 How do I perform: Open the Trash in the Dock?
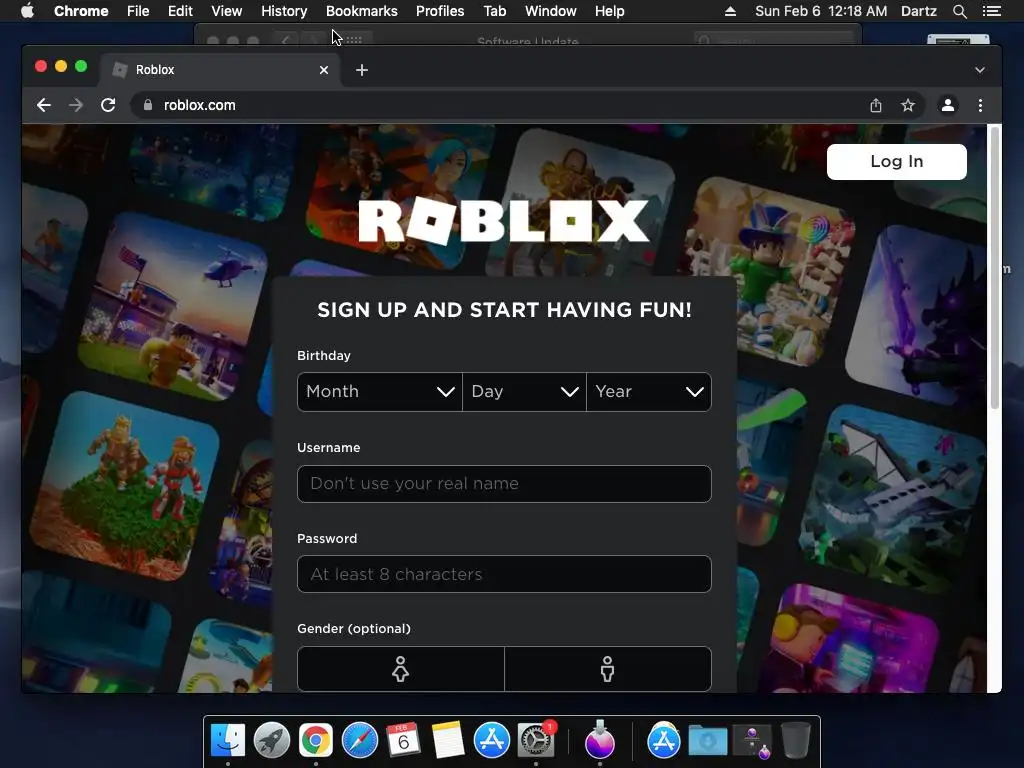795,741
